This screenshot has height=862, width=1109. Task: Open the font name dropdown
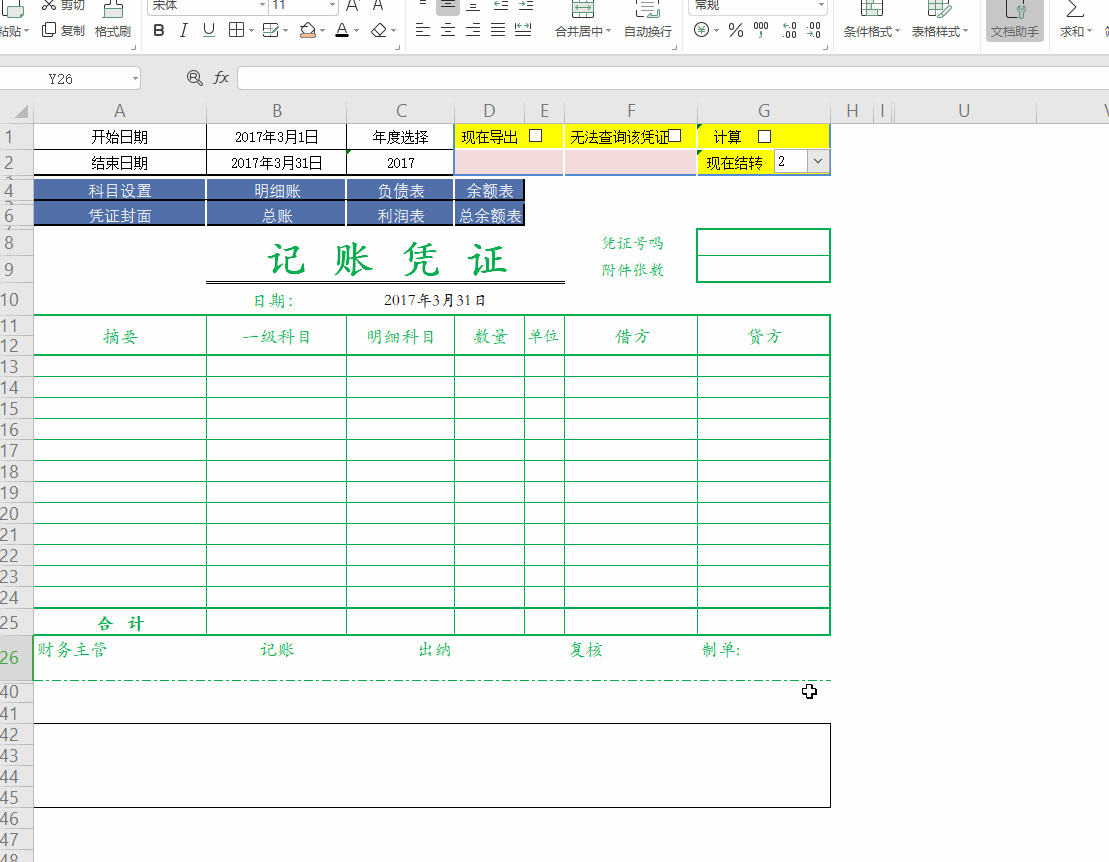[x=262, y=6]
